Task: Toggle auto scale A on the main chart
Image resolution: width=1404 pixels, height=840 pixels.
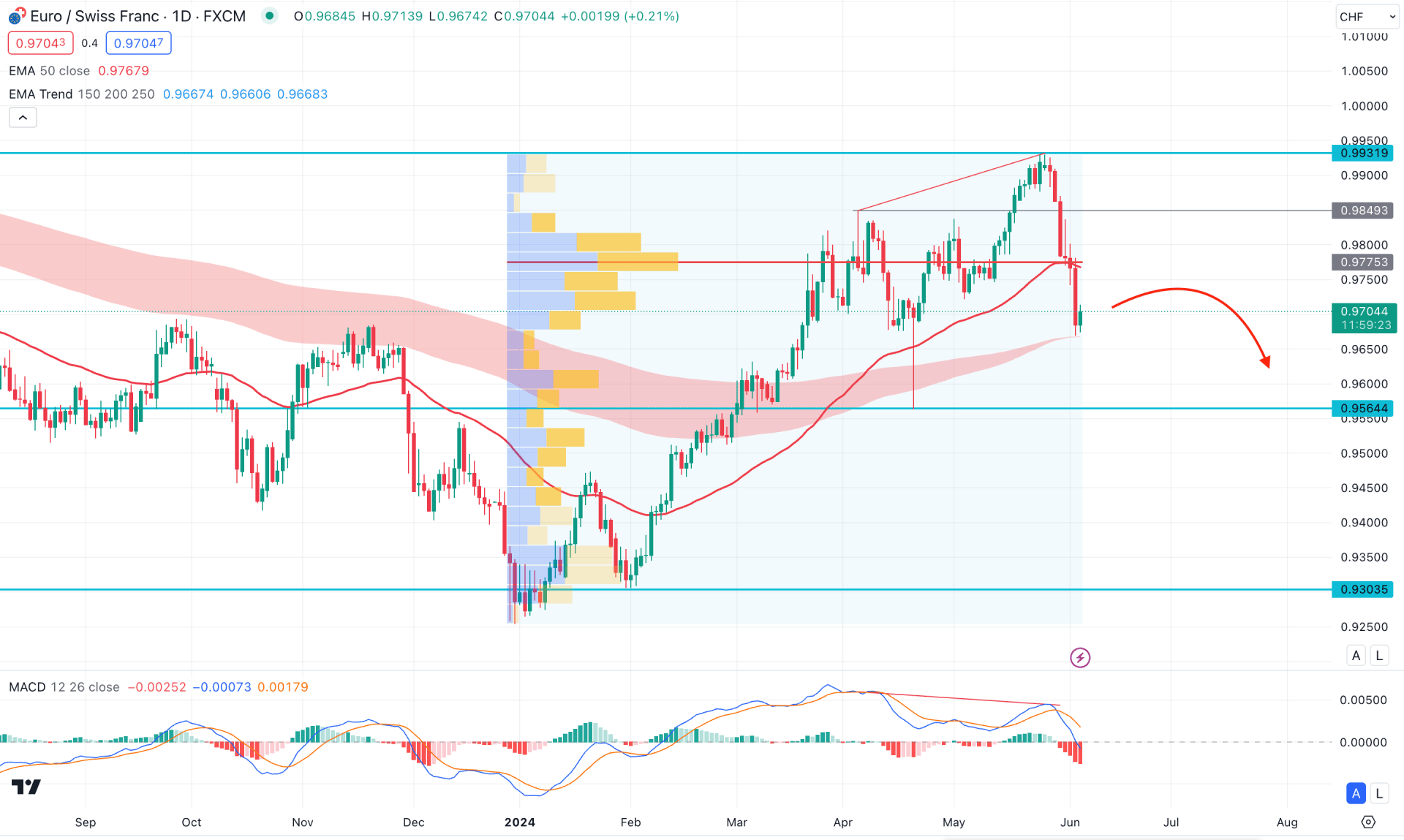Action: 1356,656
